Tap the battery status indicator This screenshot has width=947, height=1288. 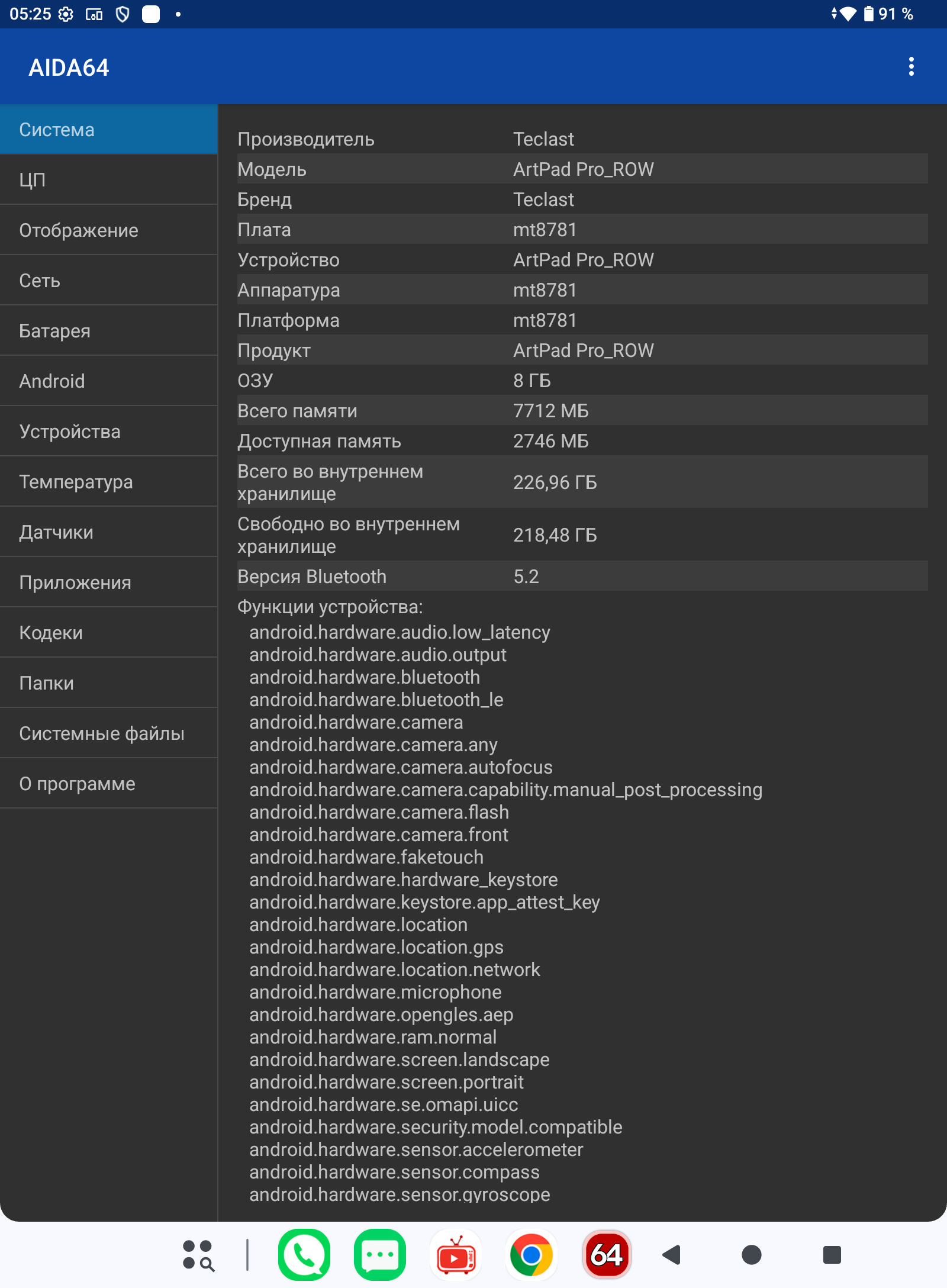click(x=868, y=14)
